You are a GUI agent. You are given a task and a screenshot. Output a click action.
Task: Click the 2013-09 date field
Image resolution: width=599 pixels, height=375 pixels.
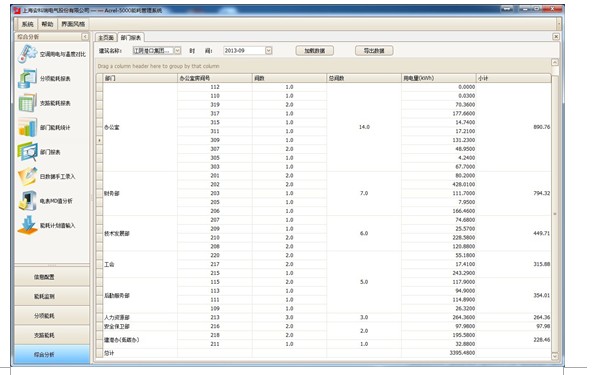pyautogui.click(x=244, y=50)
